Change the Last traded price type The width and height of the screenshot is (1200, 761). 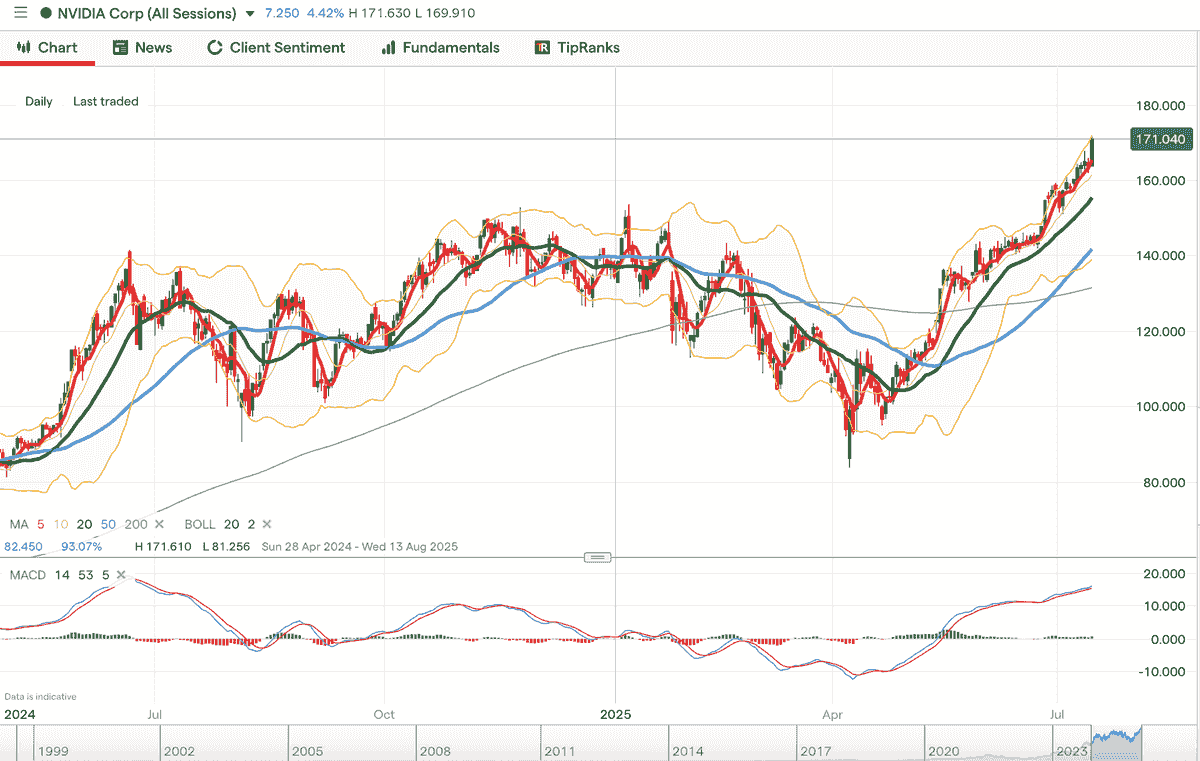click(x=106, y=101)
